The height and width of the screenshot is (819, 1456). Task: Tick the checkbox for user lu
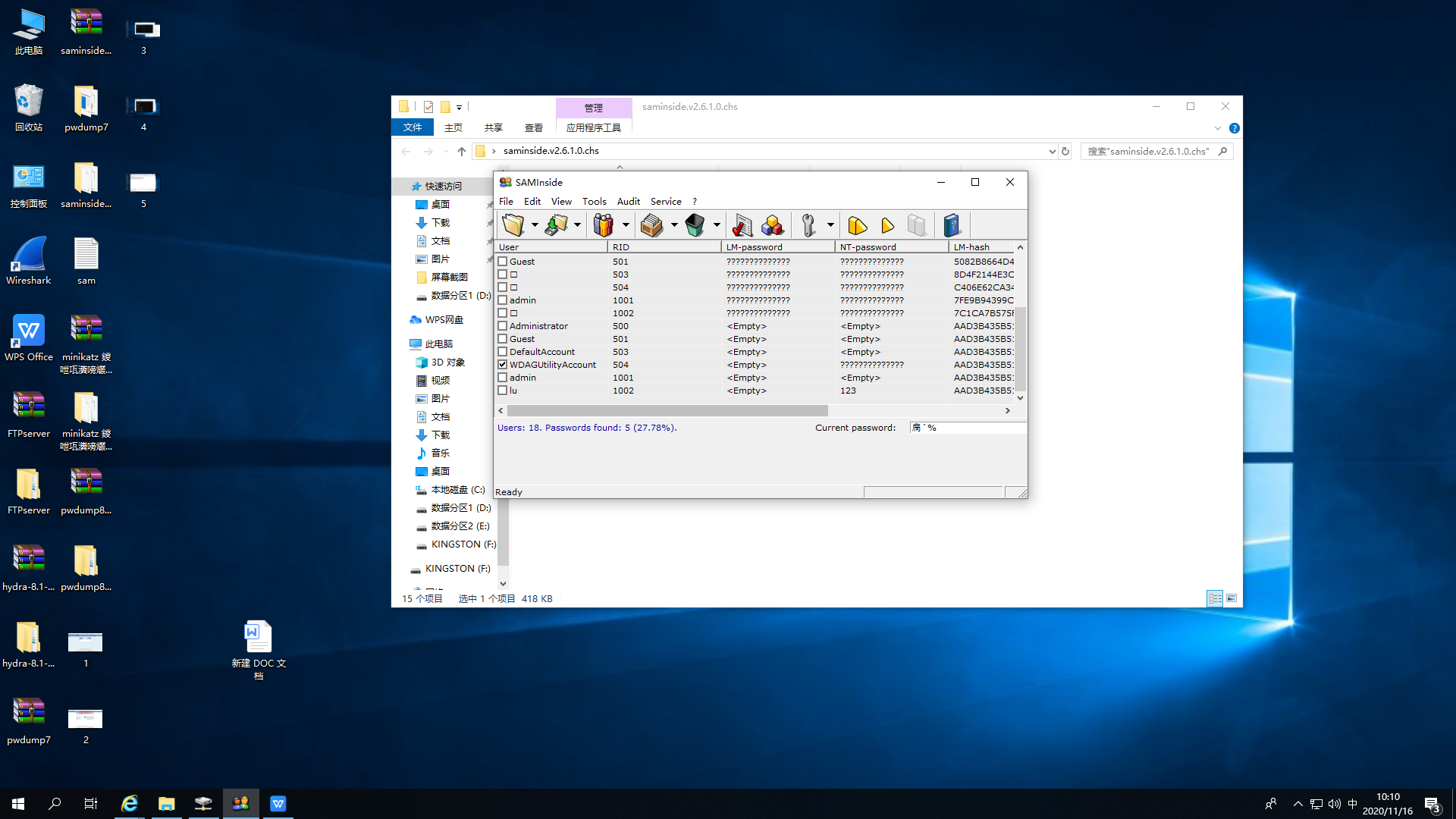pyautogui.click(x=502, y=391)
